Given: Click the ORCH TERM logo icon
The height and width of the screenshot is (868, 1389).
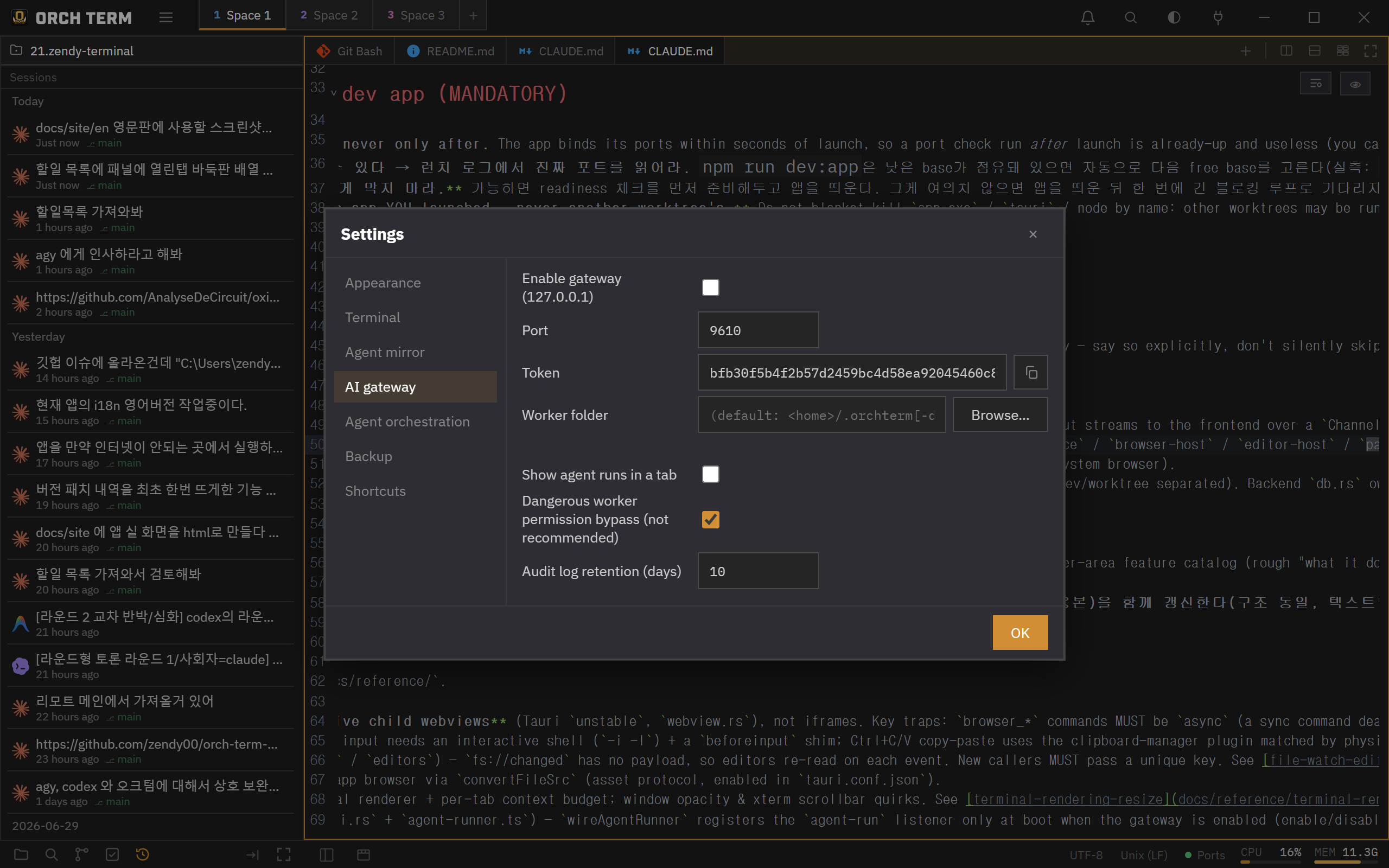Looking at the screenshot, I should tap(20, 17).
